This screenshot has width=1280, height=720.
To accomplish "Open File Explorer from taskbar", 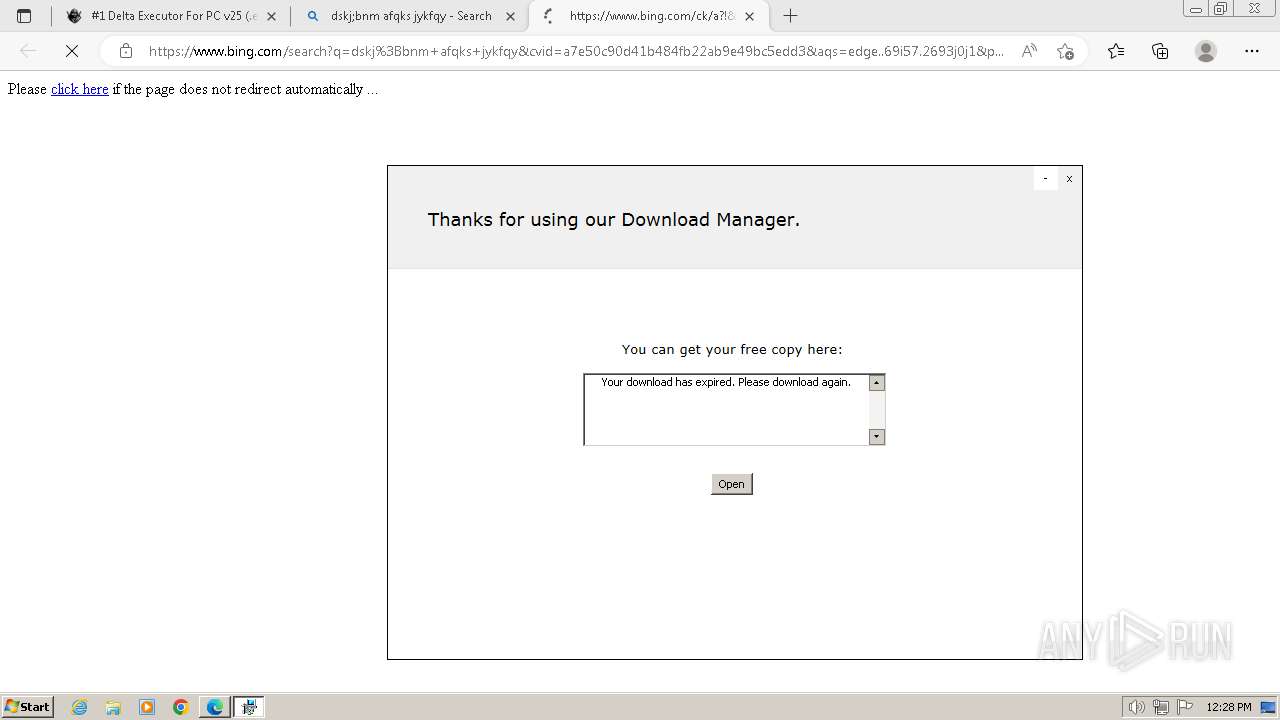I will point(113,707).
